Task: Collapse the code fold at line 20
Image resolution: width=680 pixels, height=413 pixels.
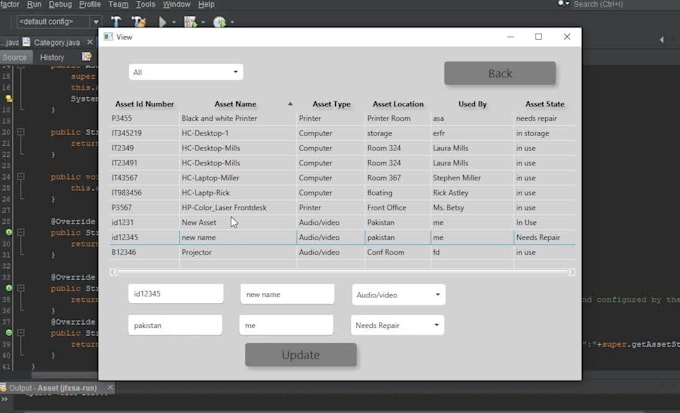Action: pyautogui.click(x=20, y=132)
